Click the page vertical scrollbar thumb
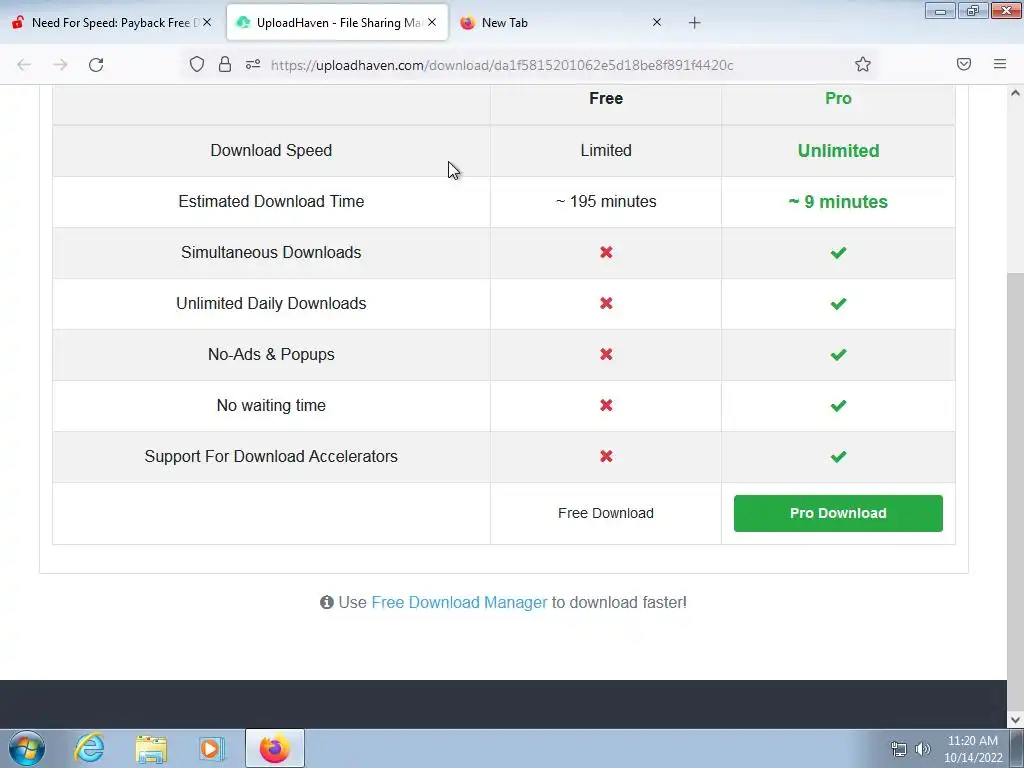The width and height of the screenshot is (1024, 768). 1015,490
